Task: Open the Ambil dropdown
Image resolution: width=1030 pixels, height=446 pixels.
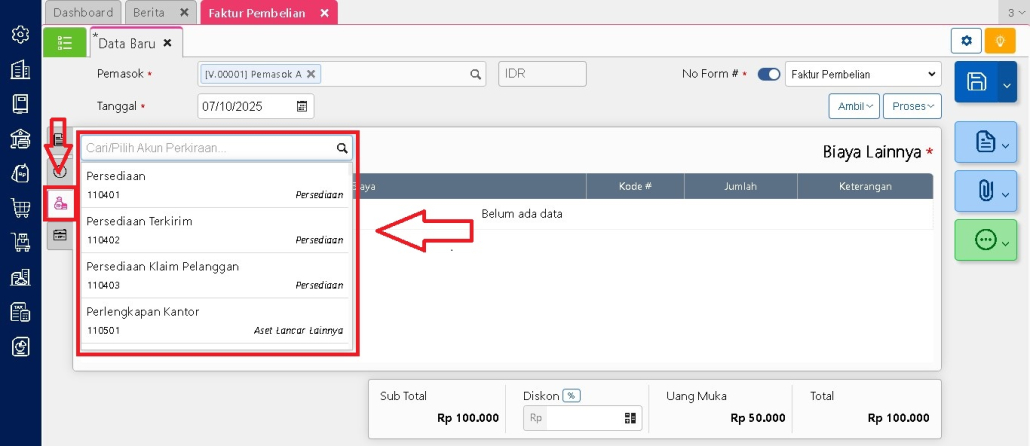Action: pos(853,106)
